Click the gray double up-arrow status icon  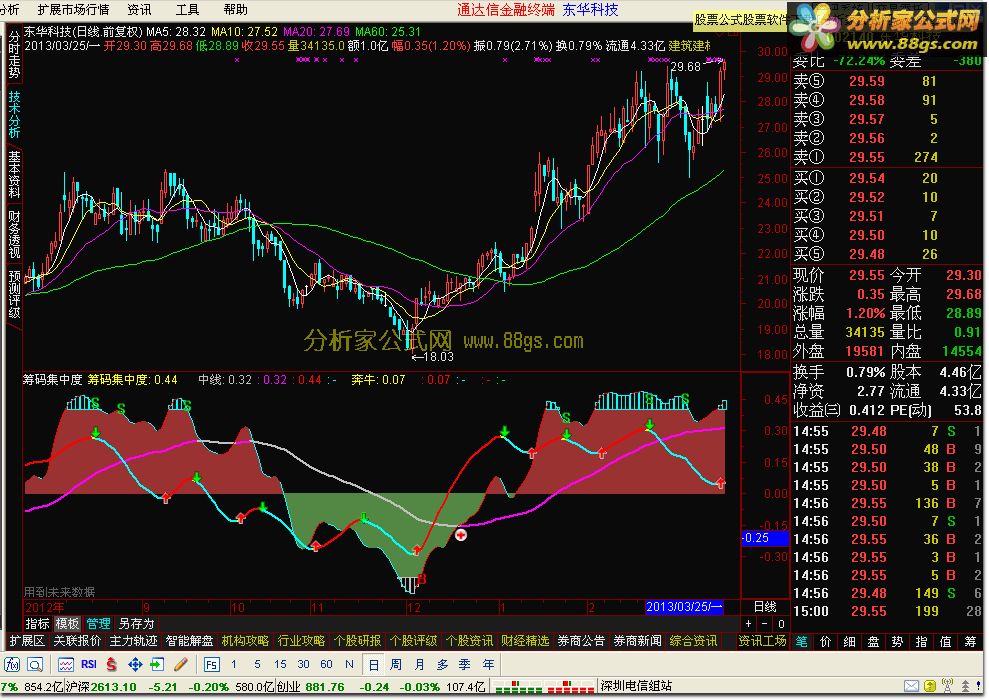point(965,686)
